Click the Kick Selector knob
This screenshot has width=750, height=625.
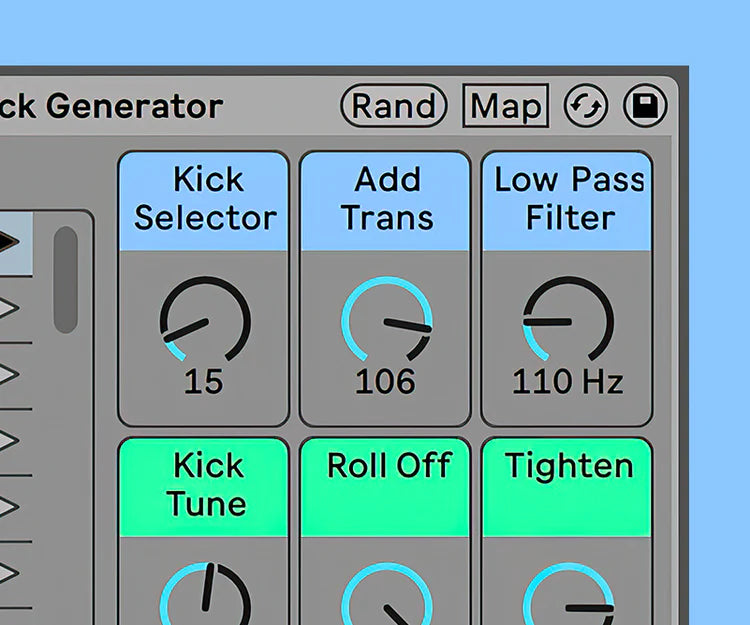coord(205,319)
